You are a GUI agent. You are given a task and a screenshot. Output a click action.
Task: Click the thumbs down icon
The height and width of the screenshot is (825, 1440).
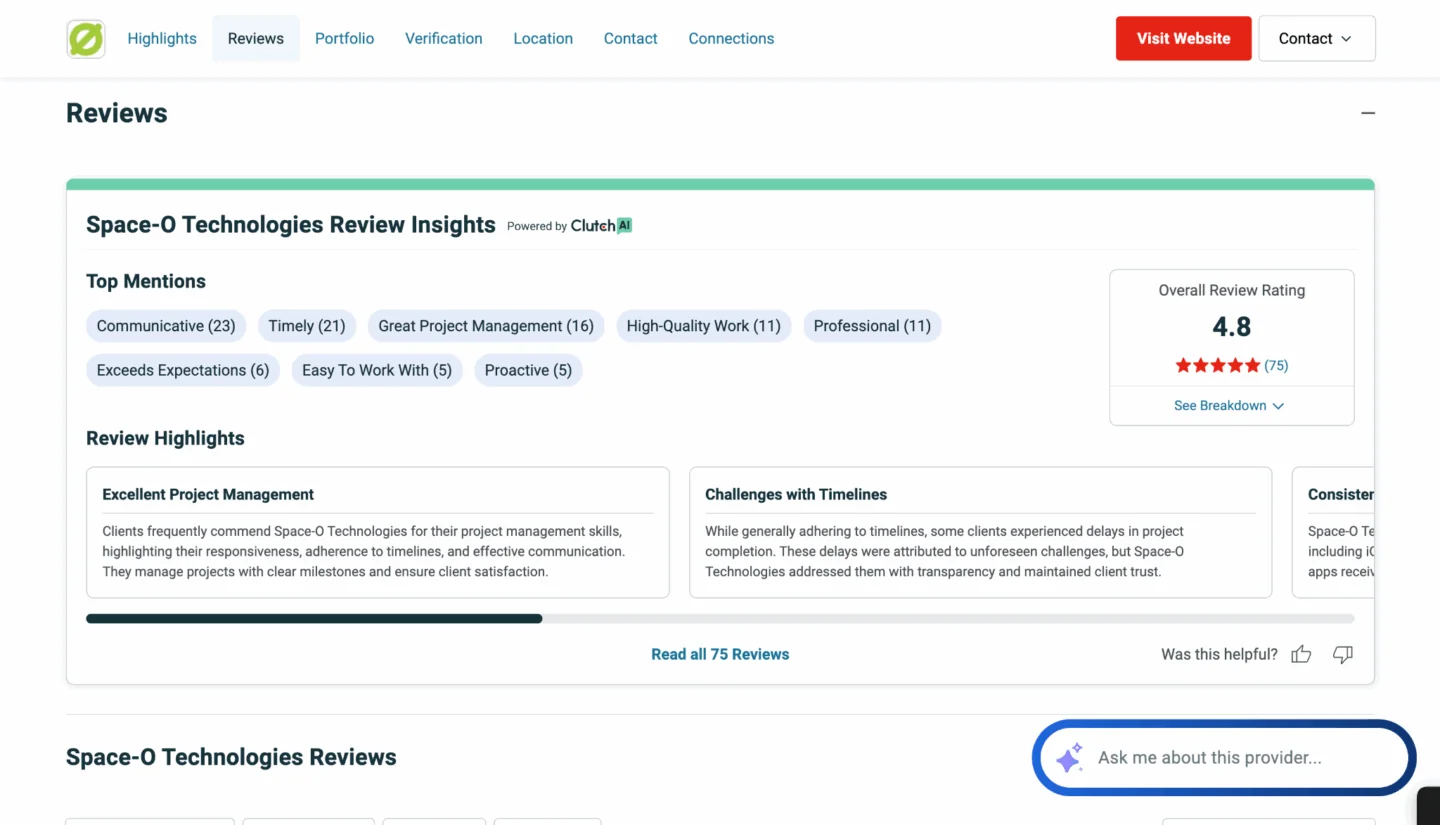pos(1343,654)
